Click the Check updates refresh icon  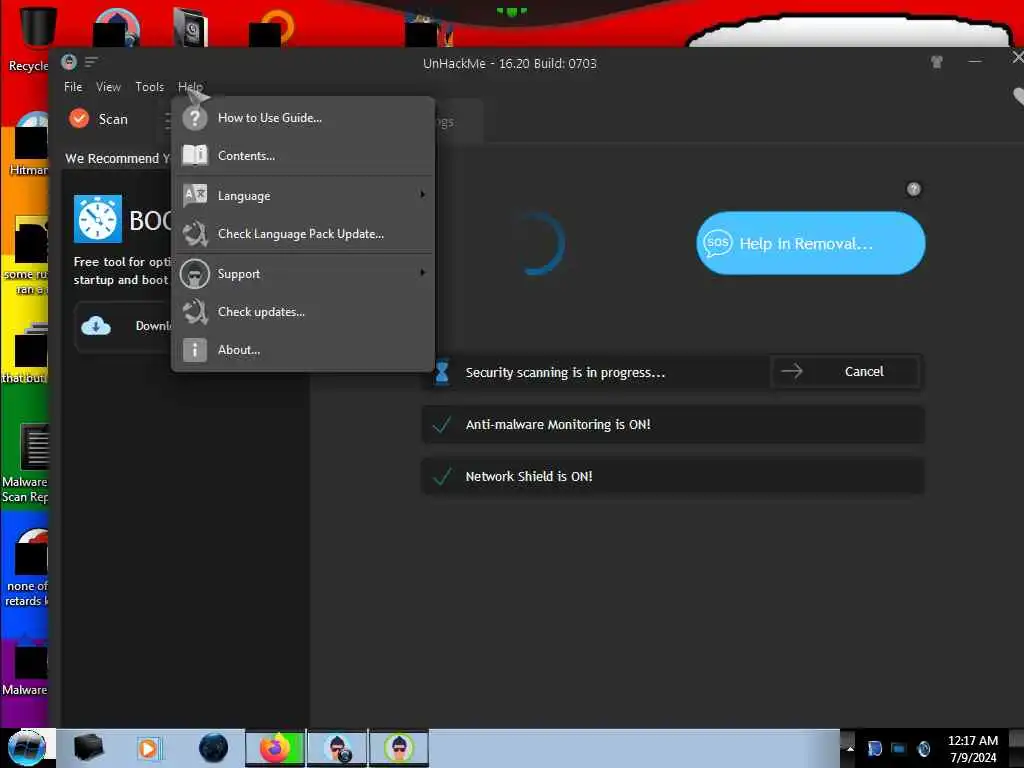click(195, 312)
